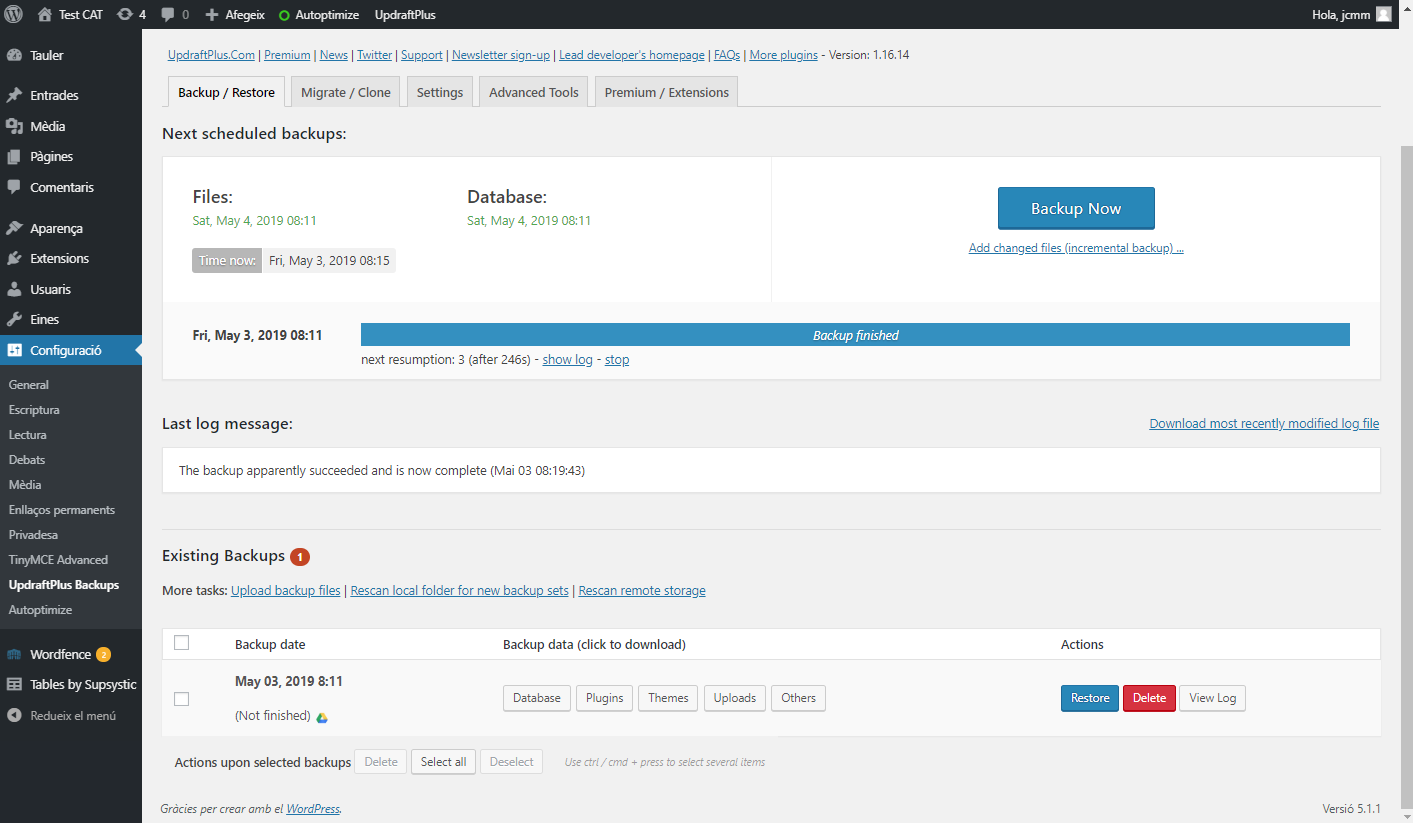Switch to the Backup / Restore tab
Screen dimensions: 1413x823
tap(226, 92)
